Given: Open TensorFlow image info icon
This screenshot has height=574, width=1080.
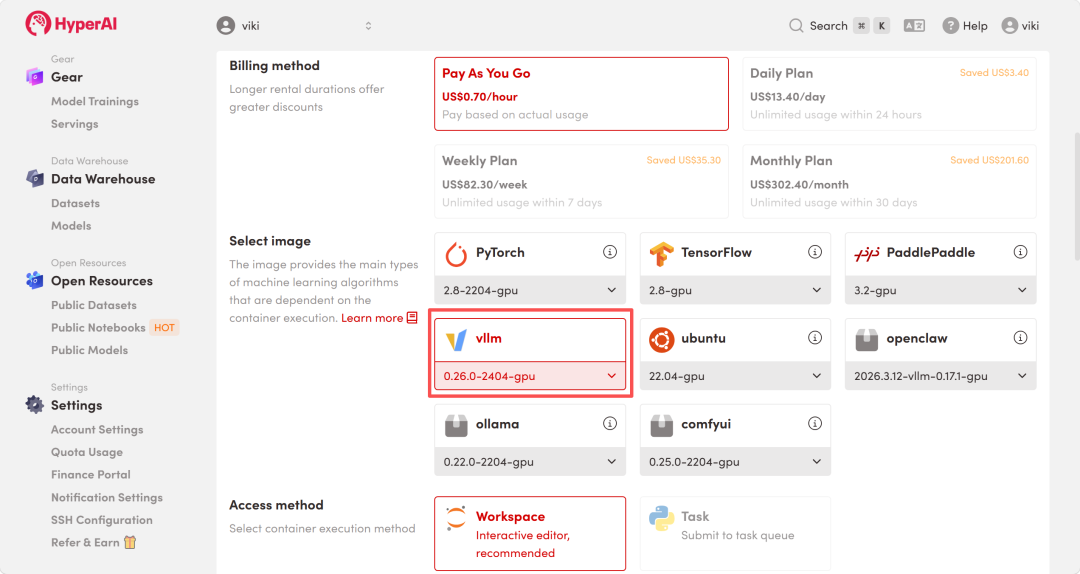Looking at the screenshot, I should 815,252.
